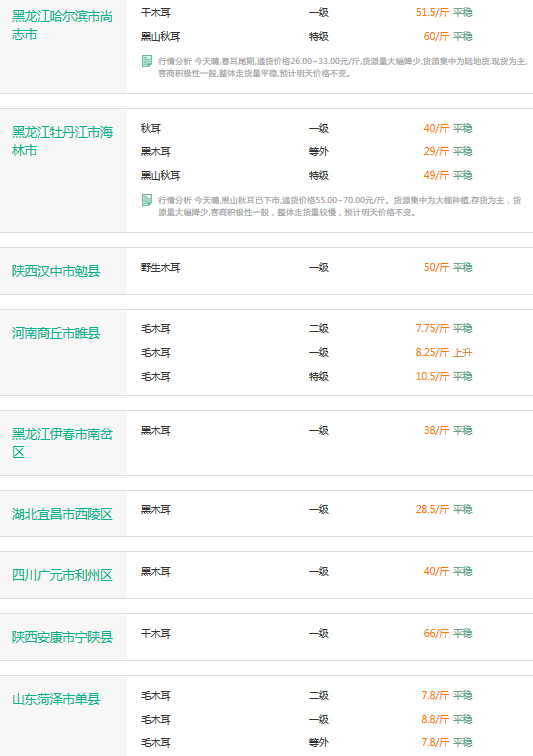Screen dimensions: 533x756
Task: Open the 陕西汉中市勉县 region link
Action: tap(56, 271)
